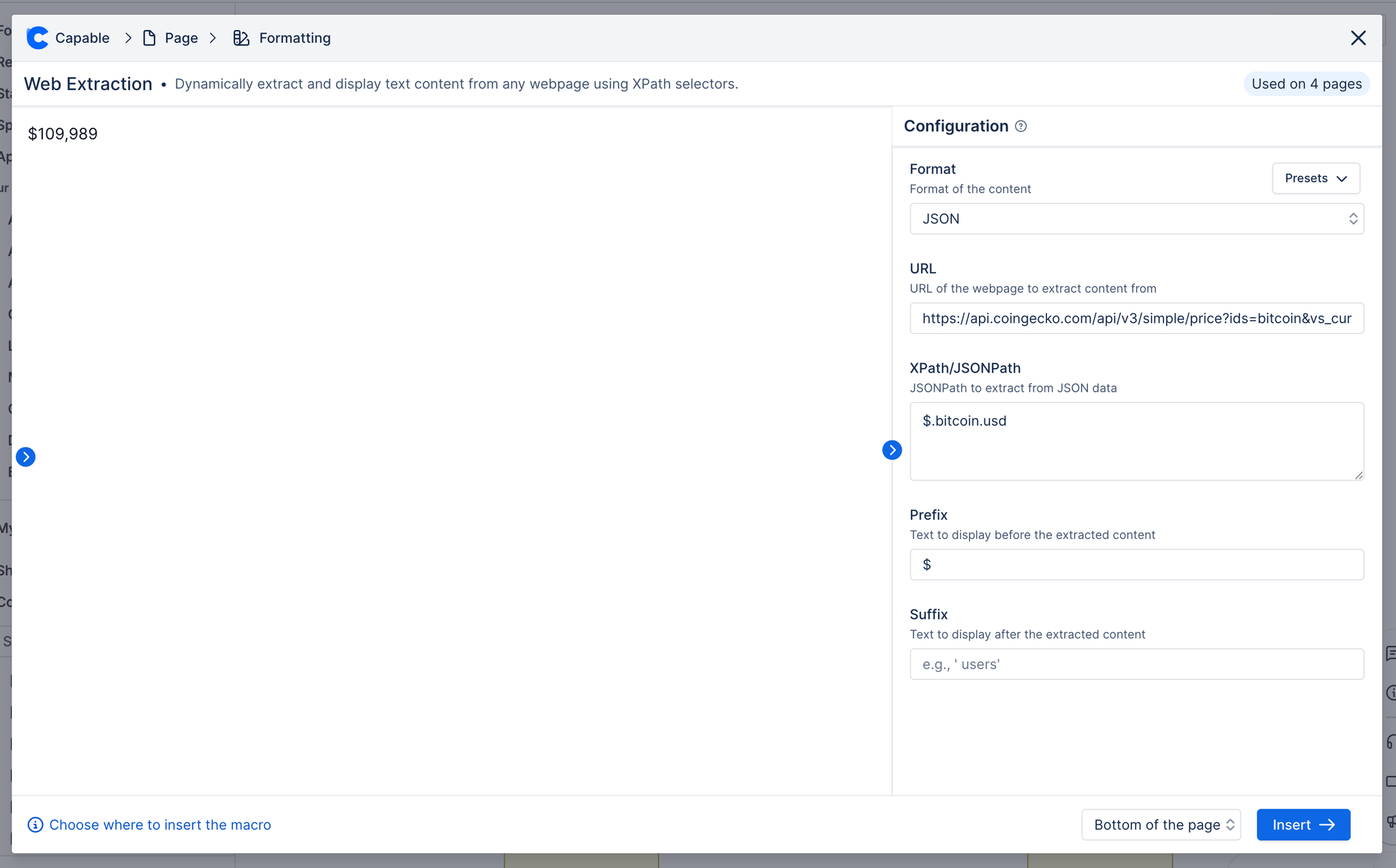Click the Used on 4 pages badge
This screenshot has width=1396, height=868.
[1306, 84]
